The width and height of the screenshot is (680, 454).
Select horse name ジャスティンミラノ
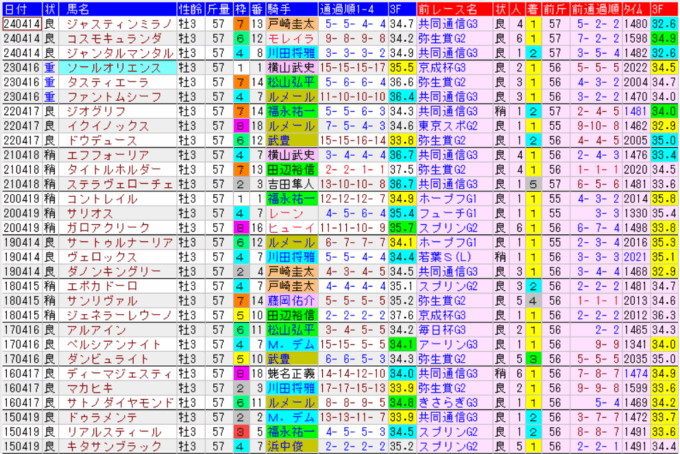click(x=119, y=24)
